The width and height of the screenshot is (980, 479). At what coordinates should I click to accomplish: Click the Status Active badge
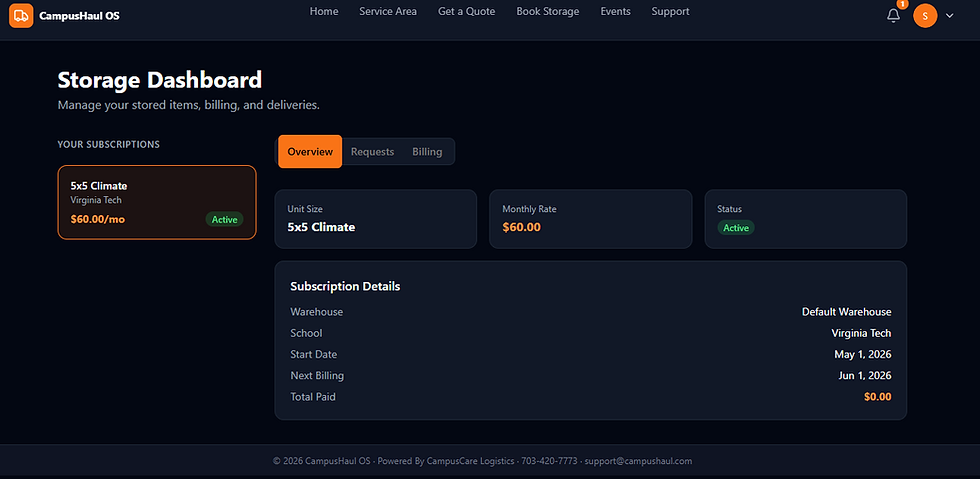(x=736, y=228)
